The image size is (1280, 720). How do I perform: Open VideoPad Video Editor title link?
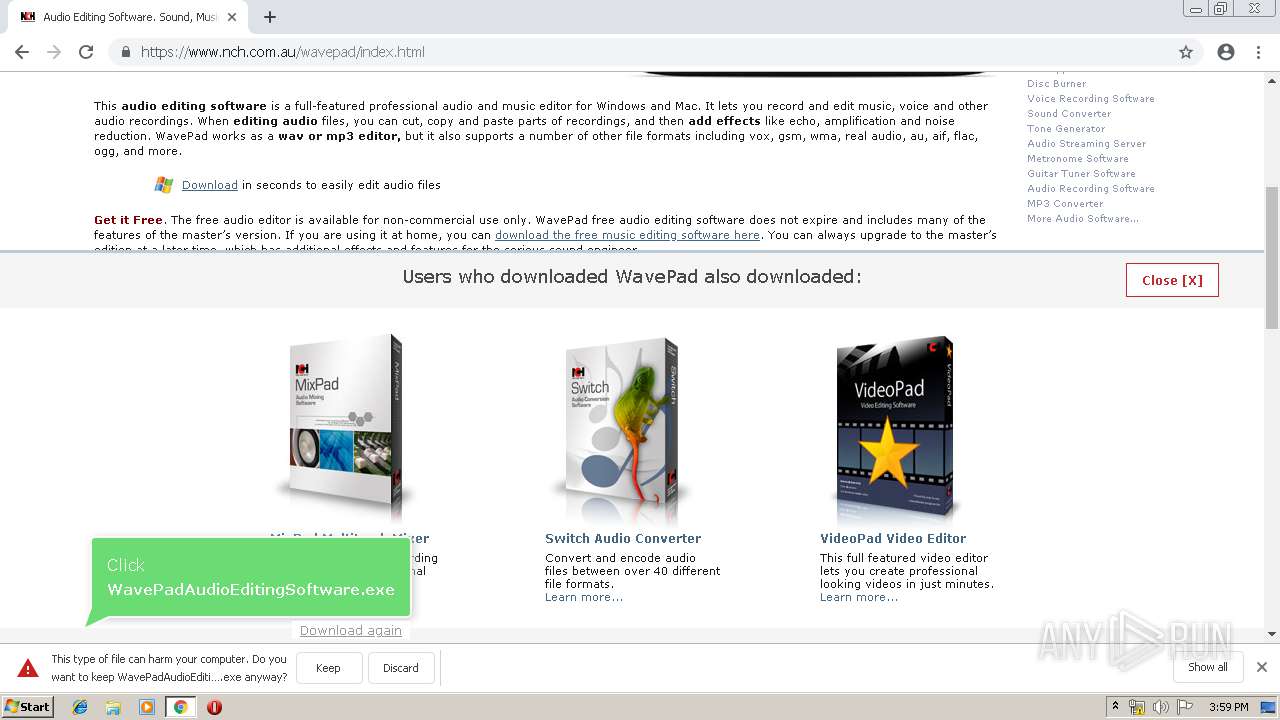pos(893,538)
